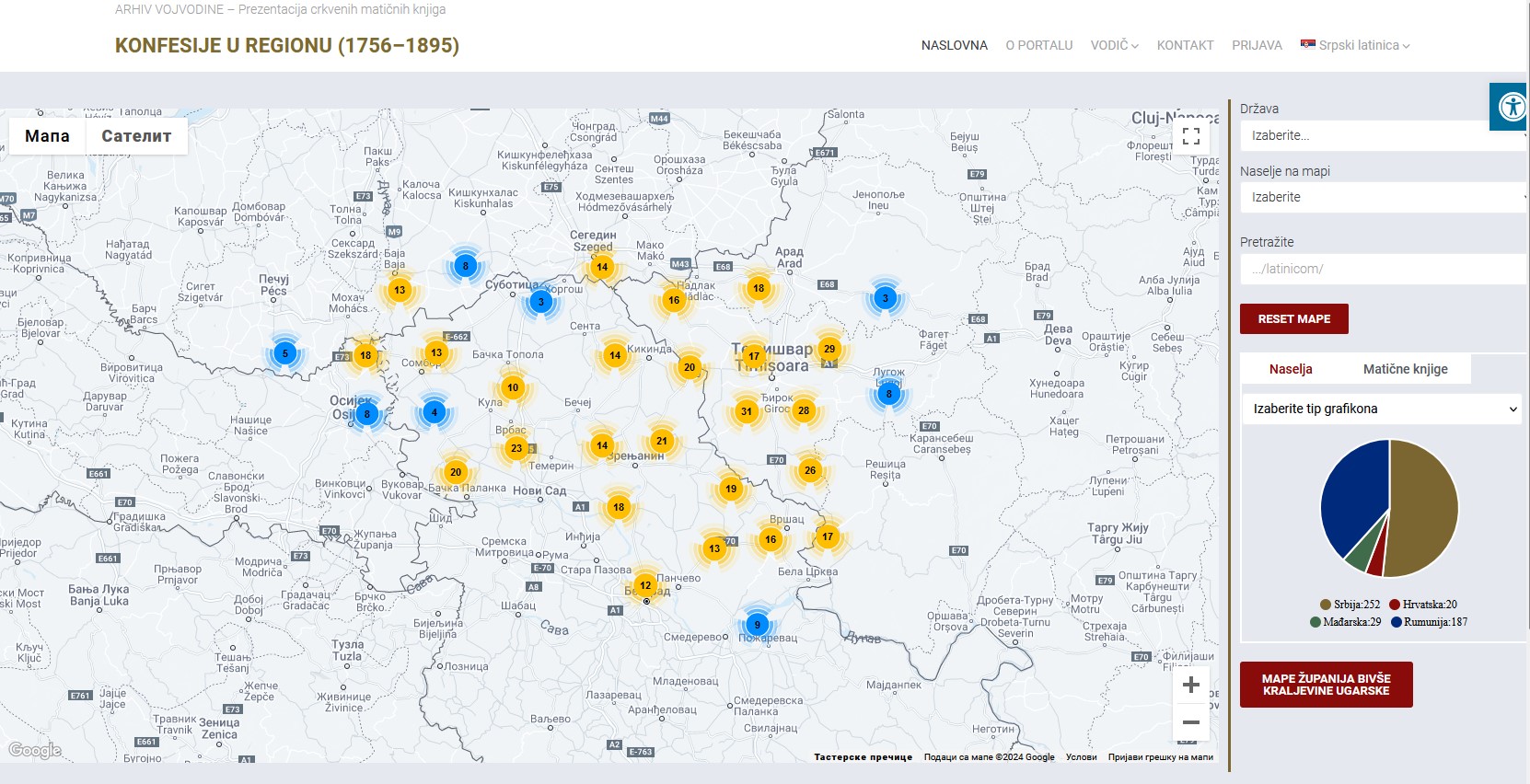1530x784 pixels.
Task: Open the Naselje na mapi dropdown
Action: pos(1381,197)
